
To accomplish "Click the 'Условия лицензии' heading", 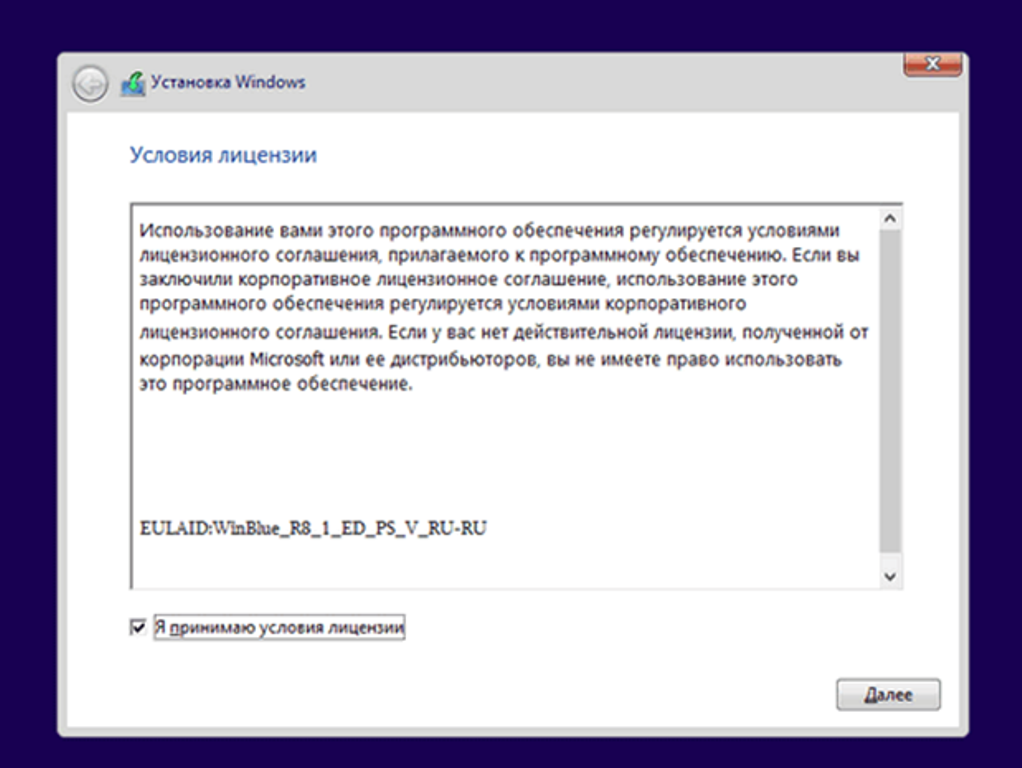I will (x=223, y=155).
